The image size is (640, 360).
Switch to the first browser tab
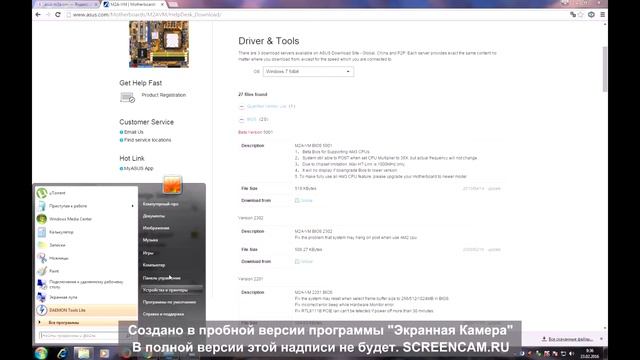(x=66, y=4)
